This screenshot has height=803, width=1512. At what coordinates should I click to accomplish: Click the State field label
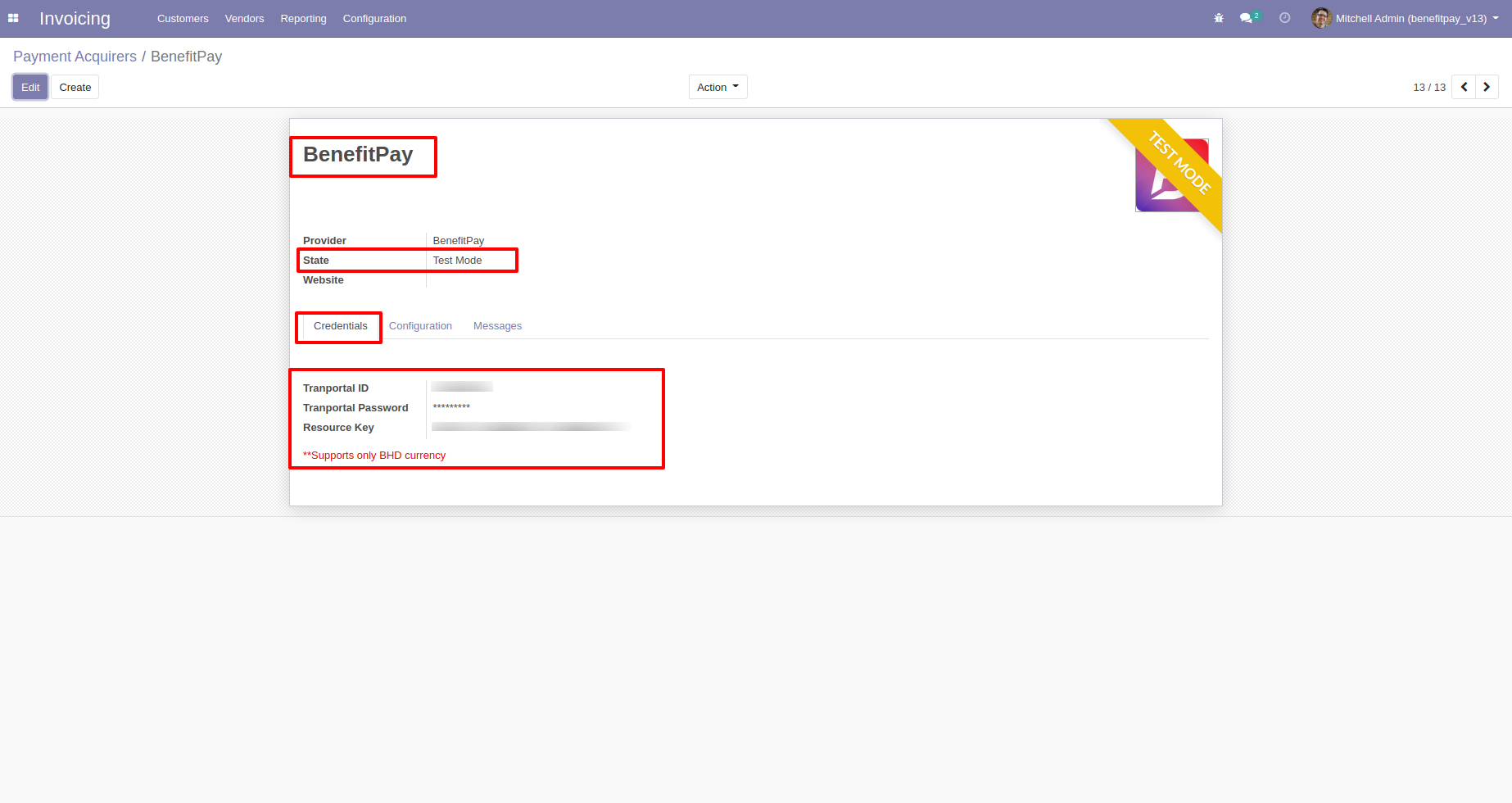[316, 260]
